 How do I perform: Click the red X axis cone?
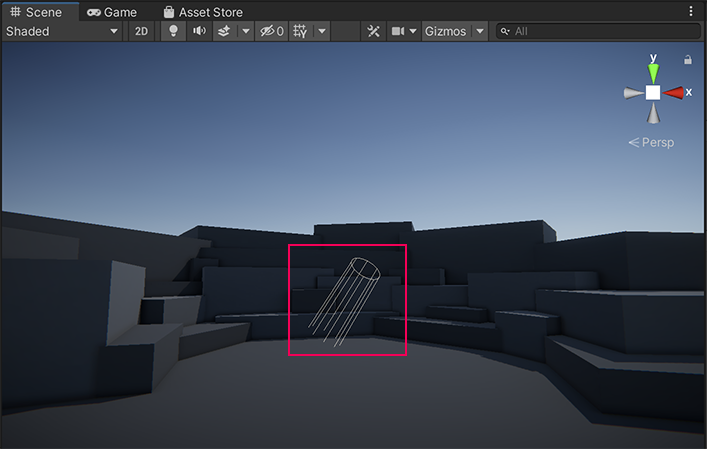[675, 92]
